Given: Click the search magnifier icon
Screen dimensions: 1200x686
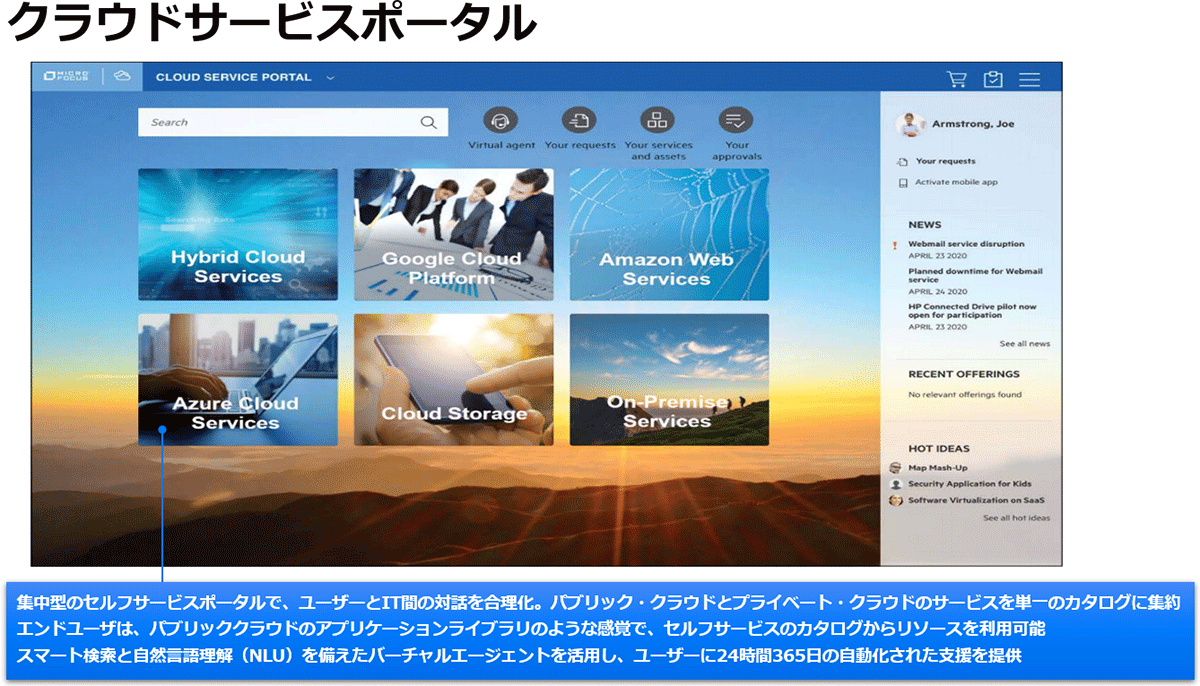Looking at the screenshot, I should [428, 123].
